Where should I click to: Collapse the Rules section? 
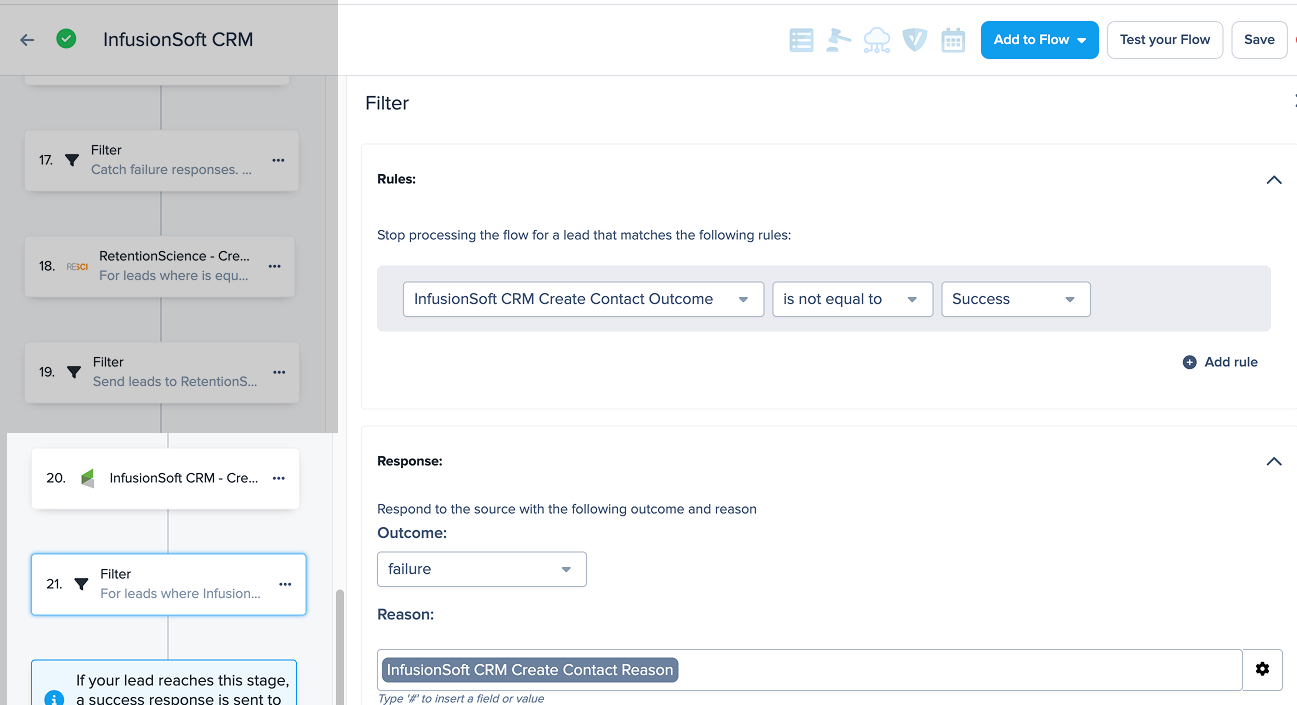pos(1274,180)
